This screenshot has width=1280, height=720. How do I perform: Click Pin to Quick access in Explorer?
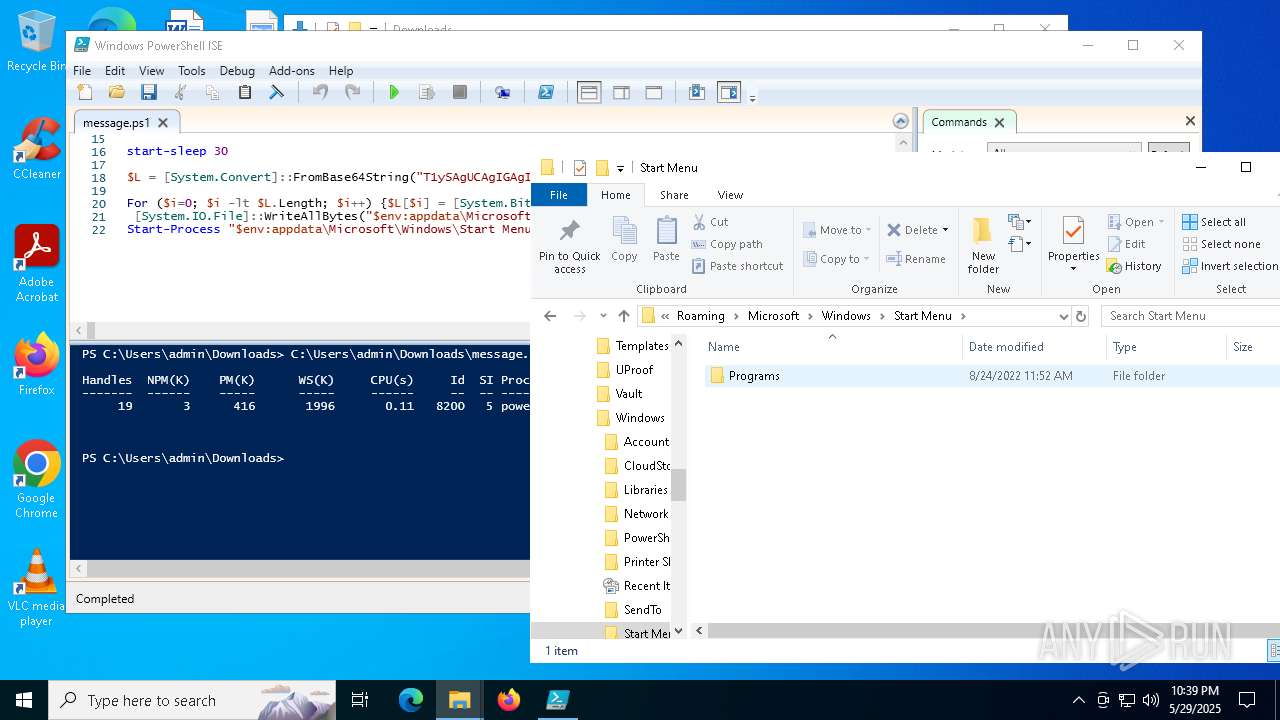click(570, 246)
